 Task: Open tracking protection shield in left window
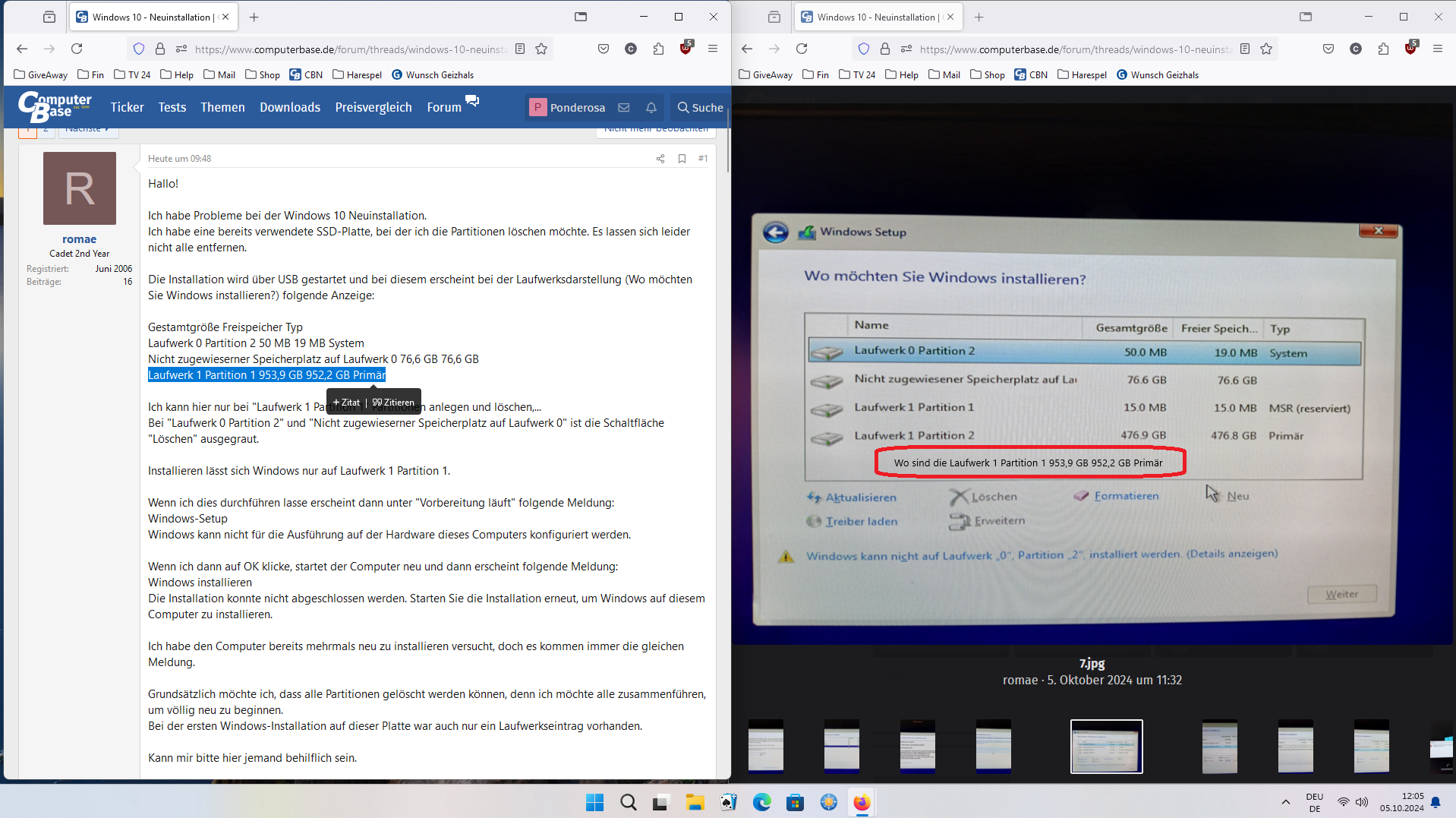tap(139, 49)
